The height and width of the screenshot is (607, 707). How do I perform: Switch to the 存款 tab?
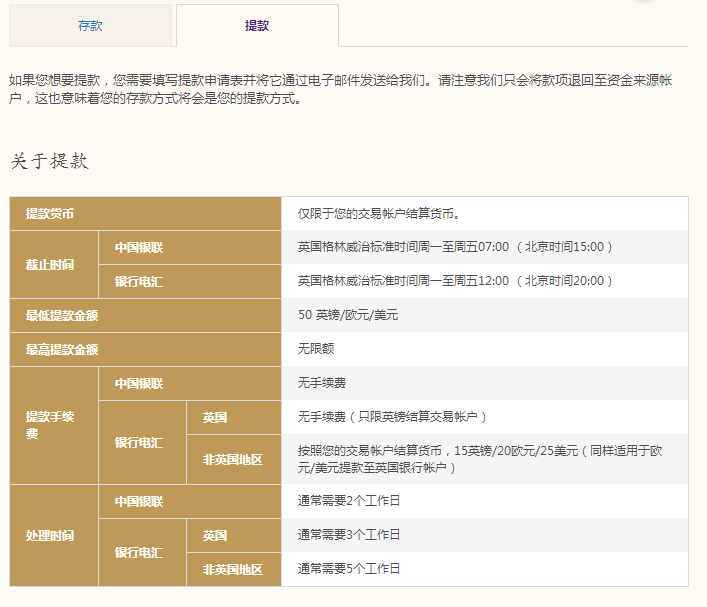[x=90, y=26]
